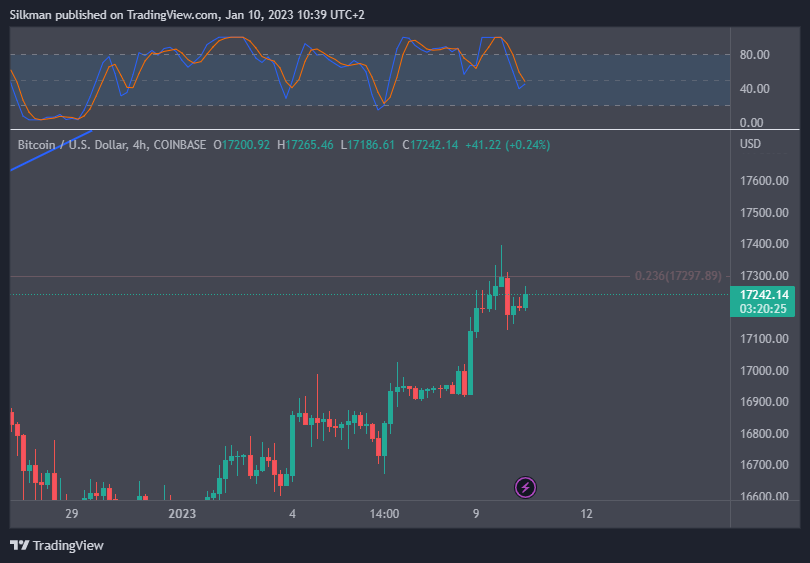The width and height of the screenshot is (810, 563).
Task: Click the 16900.00 price axis label
Action: coord(764,402)
